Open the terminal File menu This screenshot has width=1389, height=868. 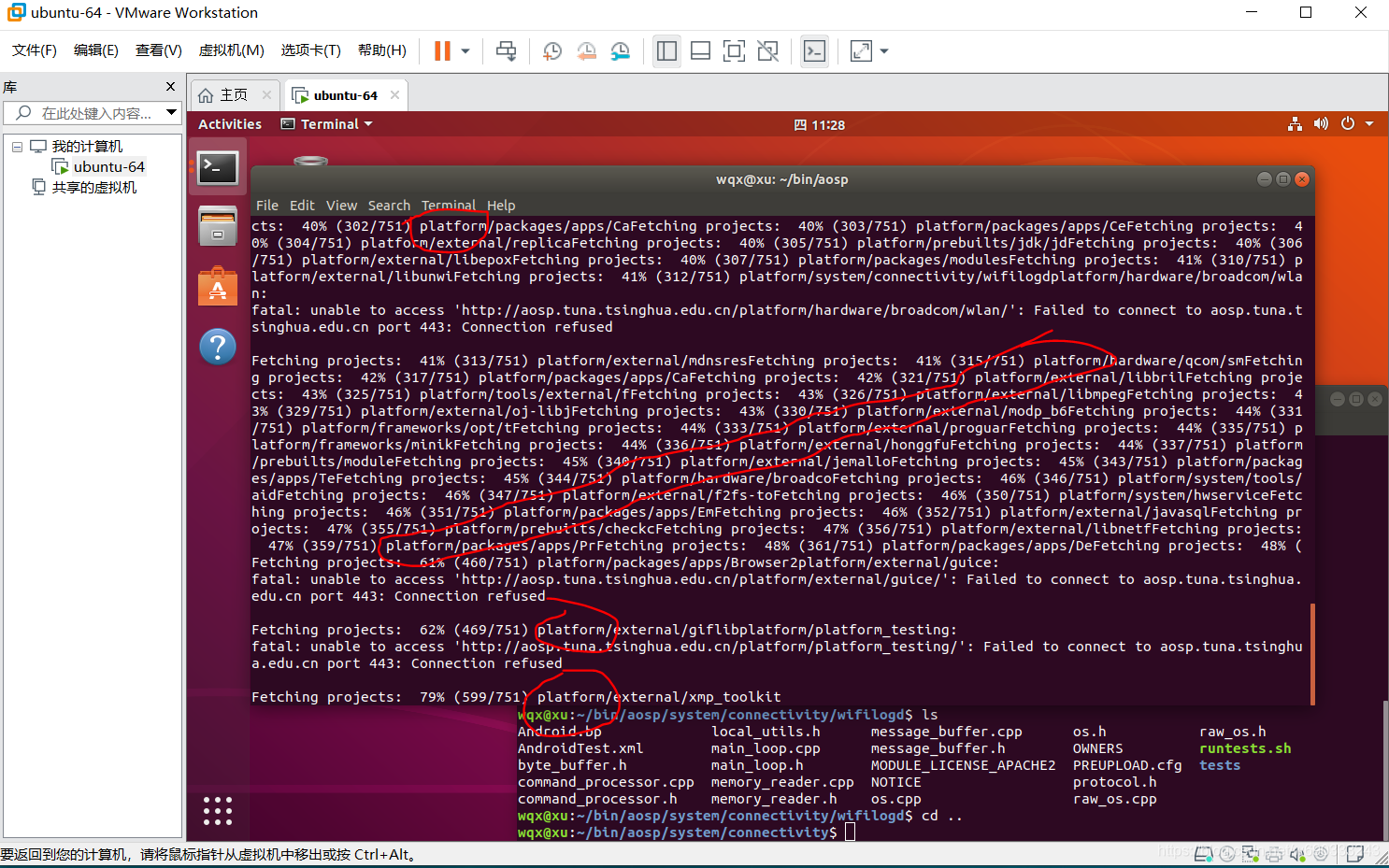click(267, 206)
